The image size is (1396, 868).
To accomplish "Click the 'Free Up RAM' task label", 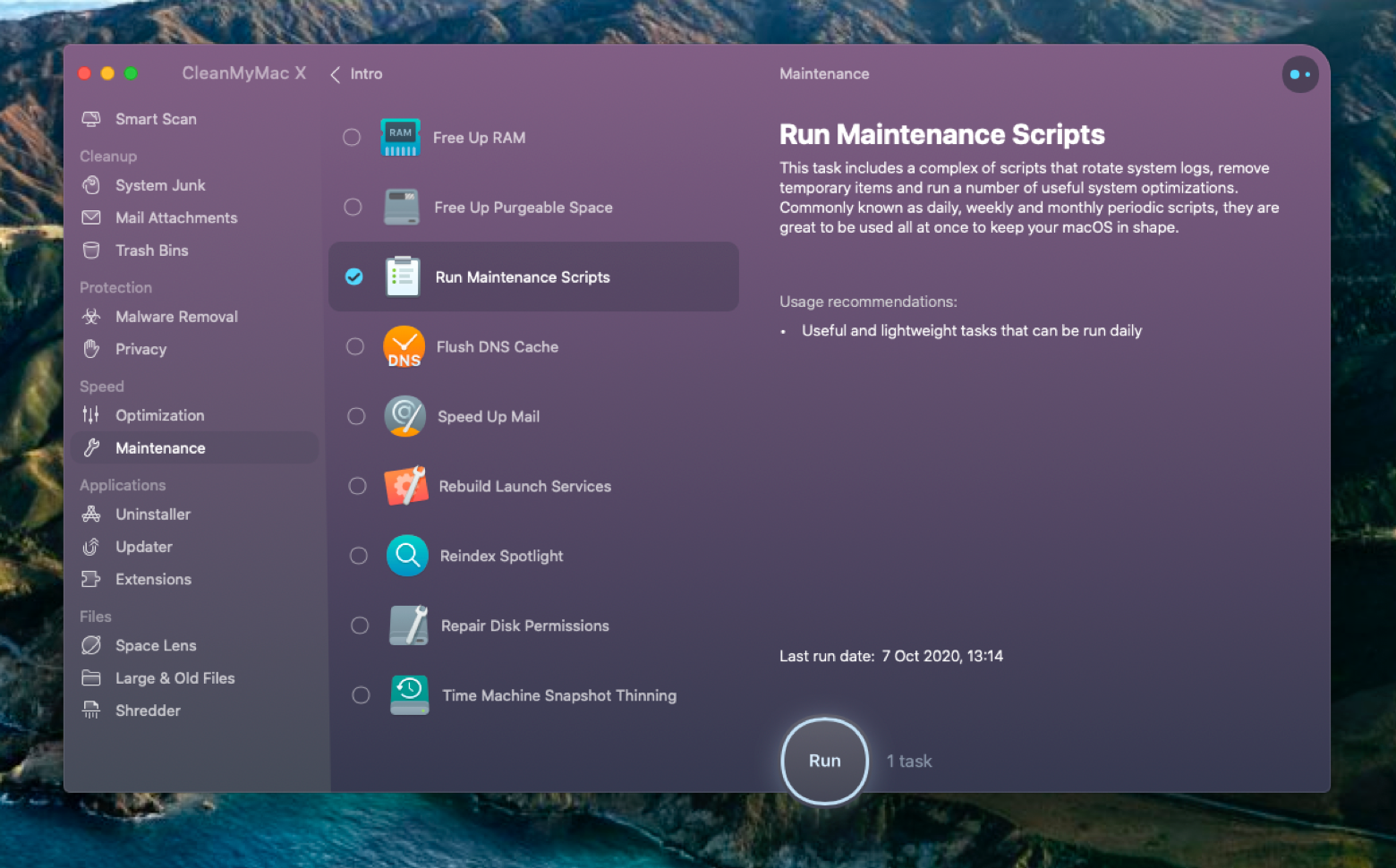I will [480, 138].
